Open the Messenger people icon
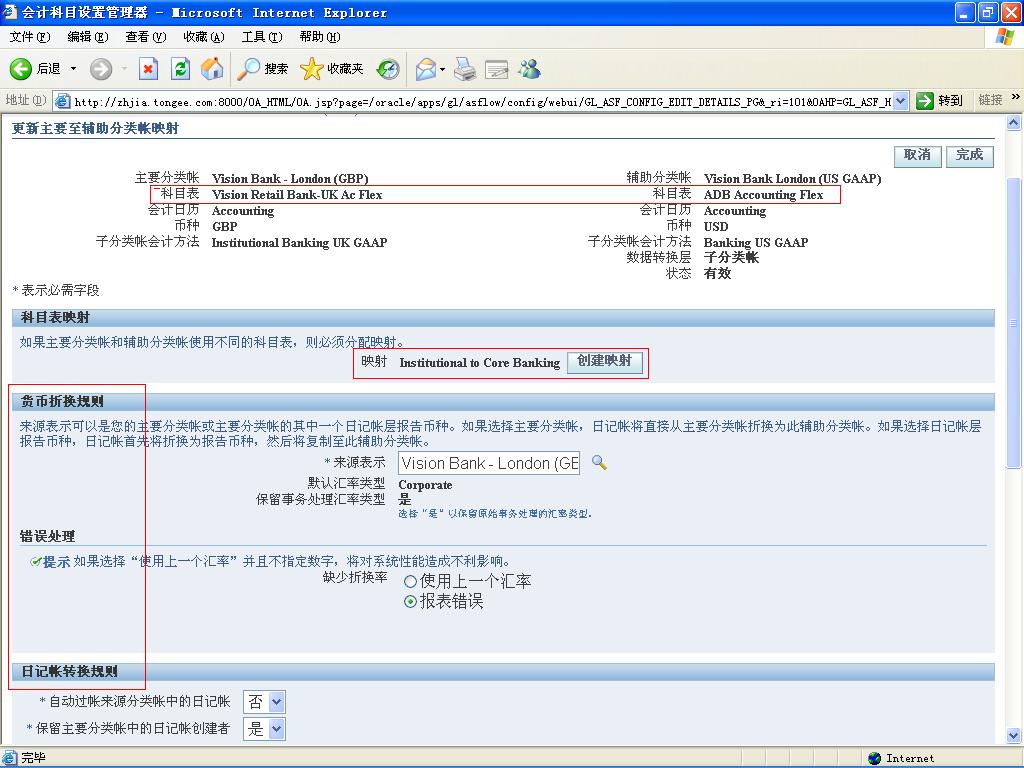The image size is (1024, 768). tap(530, 69)
